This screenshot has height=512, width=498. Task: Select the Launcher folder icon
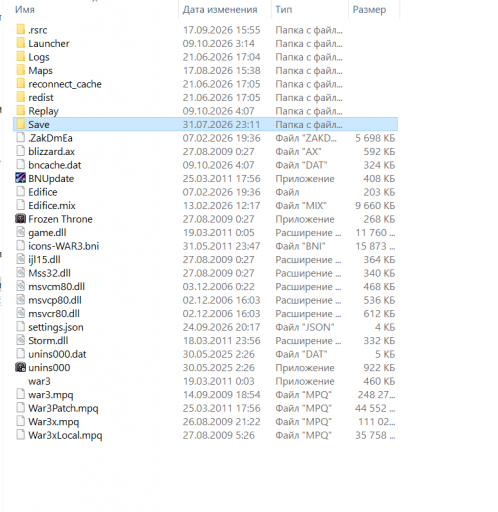click(x=21, y=43)
